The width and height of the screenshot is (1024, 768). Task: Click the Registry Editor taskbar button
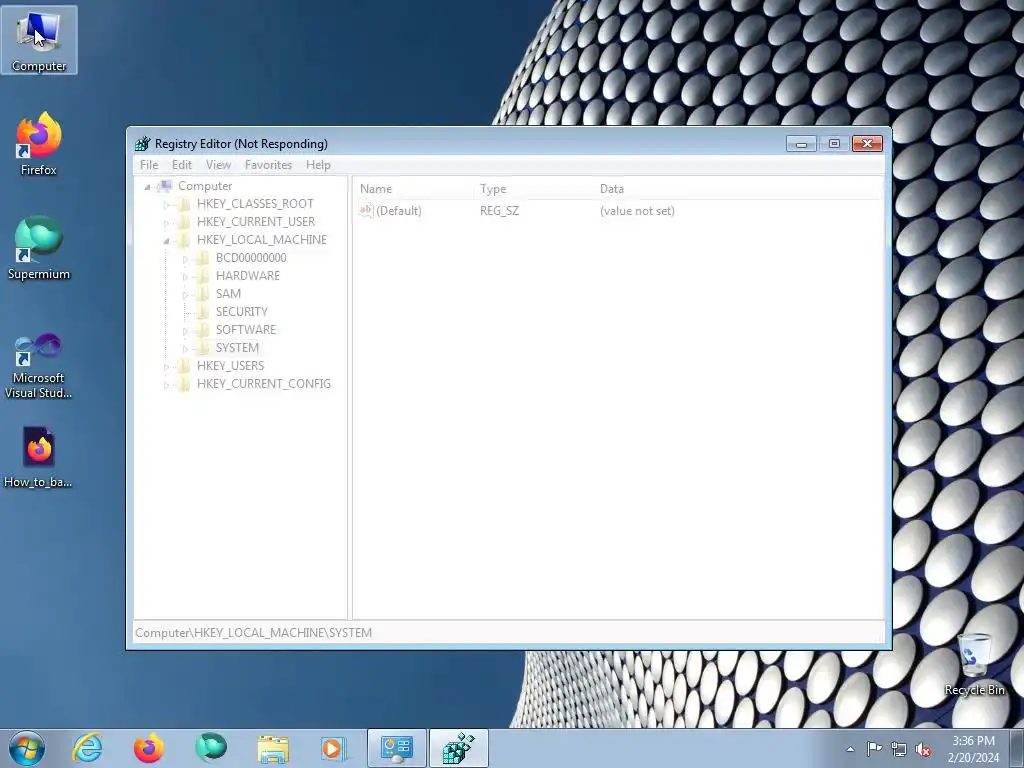click(x=458, y=748)
